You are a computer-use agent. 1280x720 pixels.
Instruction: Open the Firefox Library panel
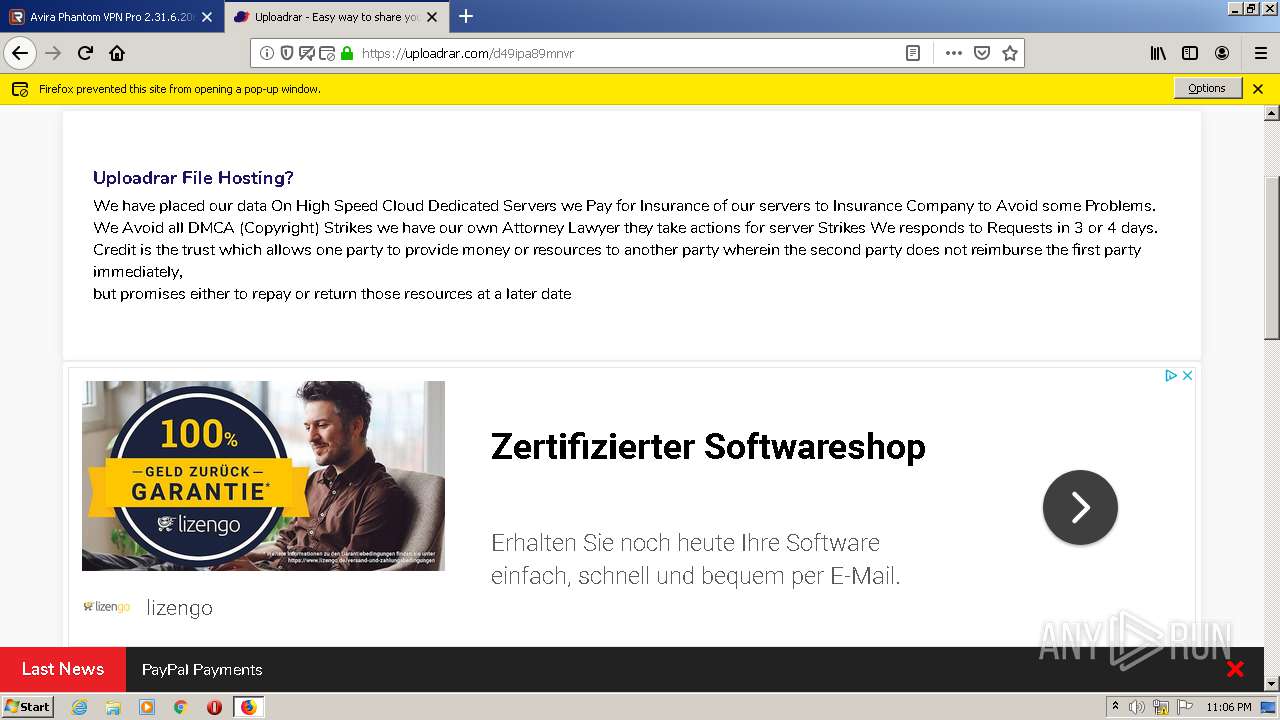[1158, 53]
